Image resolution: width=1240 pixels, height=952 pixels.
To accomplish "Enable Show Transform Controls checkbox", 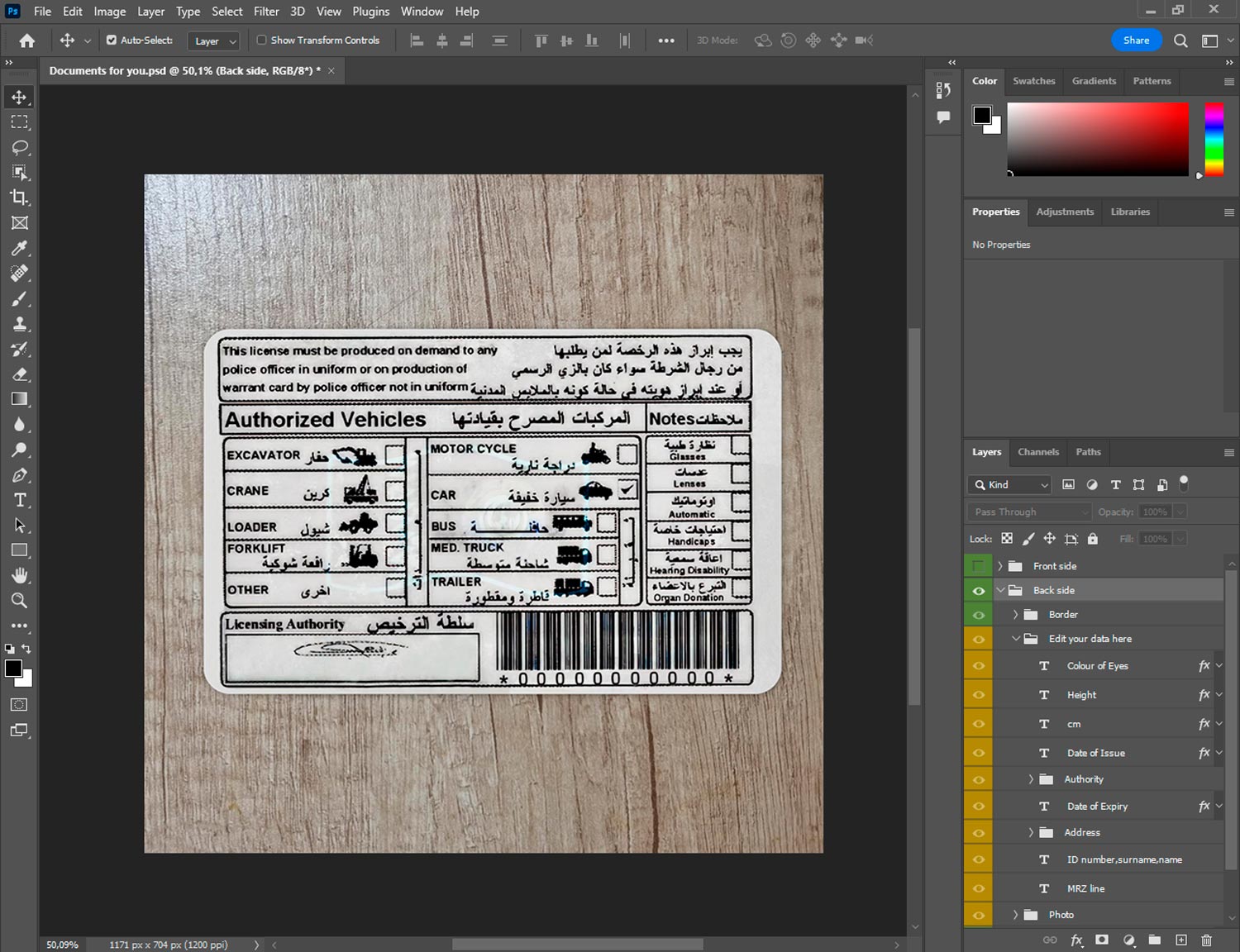I will pyautogui.click(x=261, y=40).
